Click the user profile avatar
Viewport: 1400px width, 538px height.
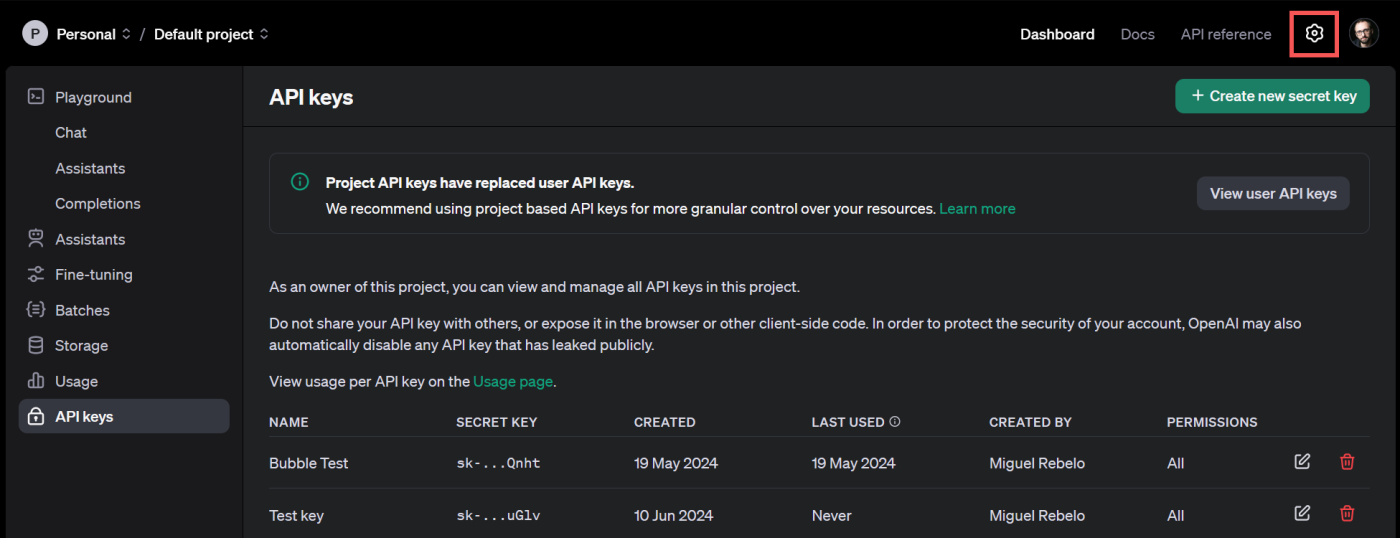point(1363,34)
